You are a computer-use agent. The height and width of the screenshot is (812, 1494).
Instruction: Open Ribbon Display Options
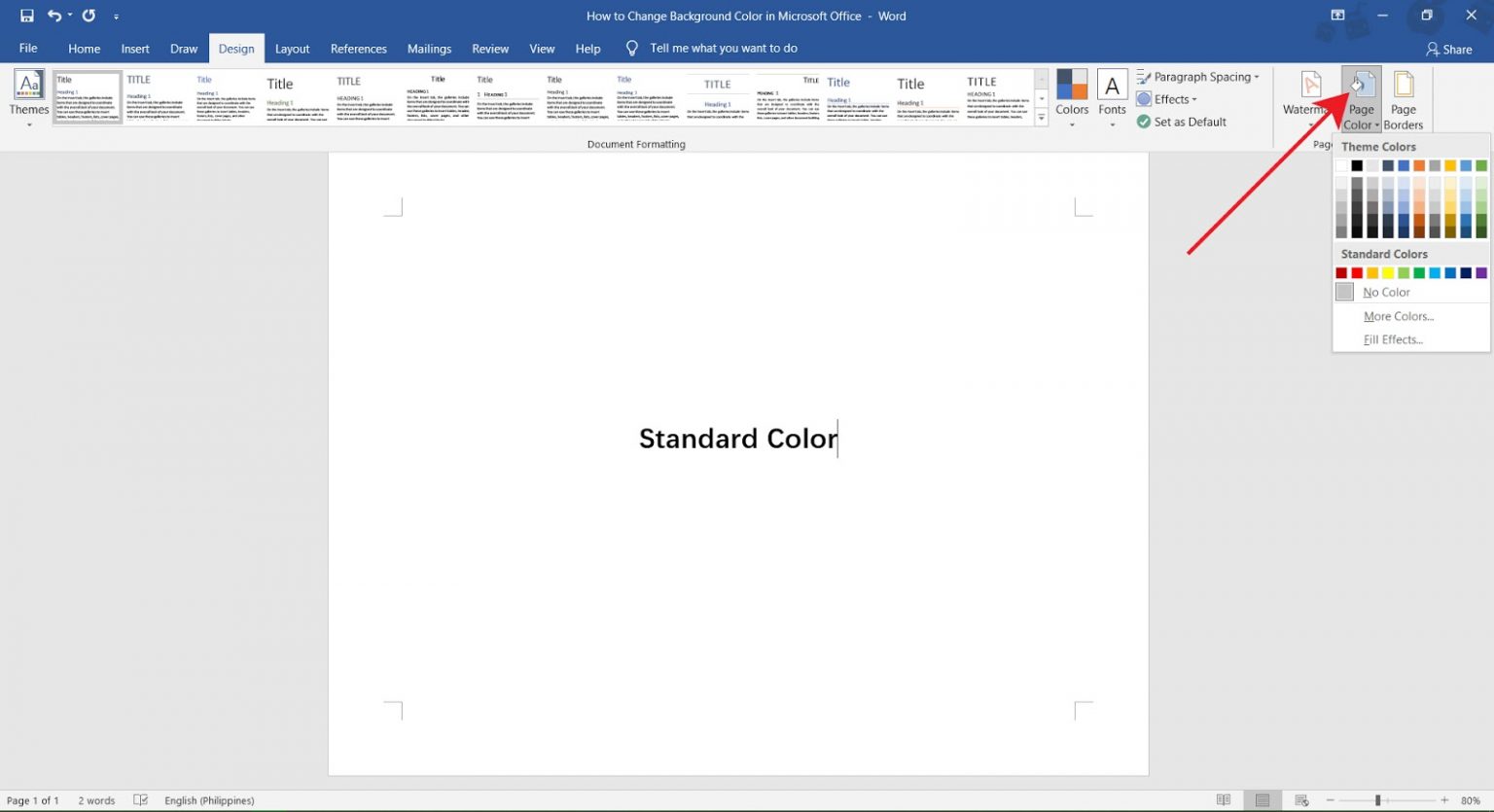[1337, 16]
